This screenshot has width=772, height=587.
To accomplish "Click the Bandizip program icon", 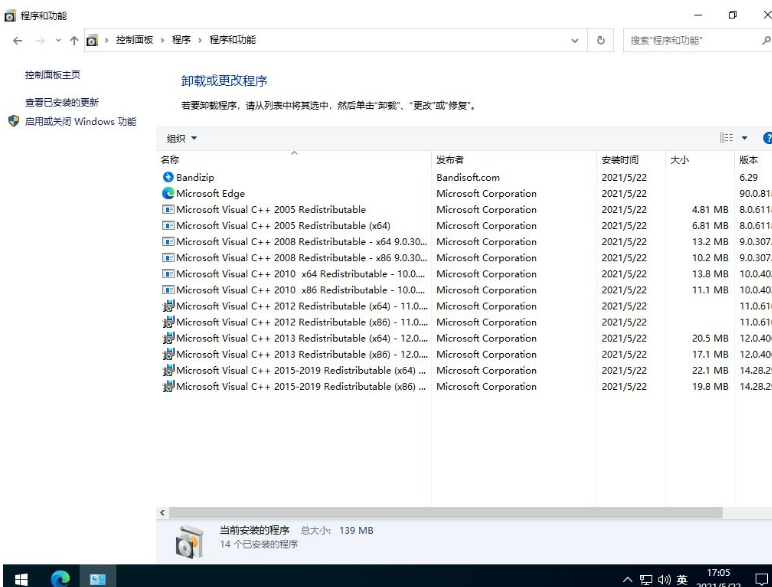I will [x=168, y=177].
